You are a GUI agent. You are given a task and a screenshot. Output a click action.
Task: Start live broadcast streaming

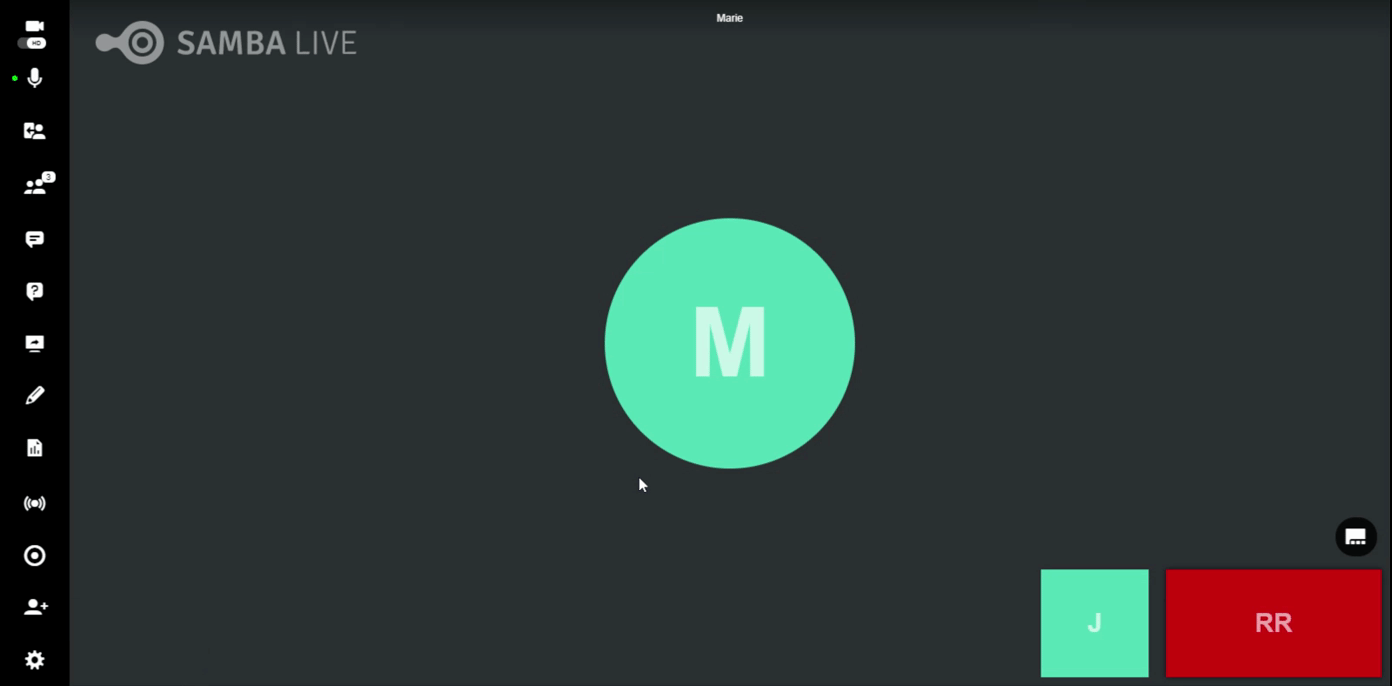pos(35,503)
